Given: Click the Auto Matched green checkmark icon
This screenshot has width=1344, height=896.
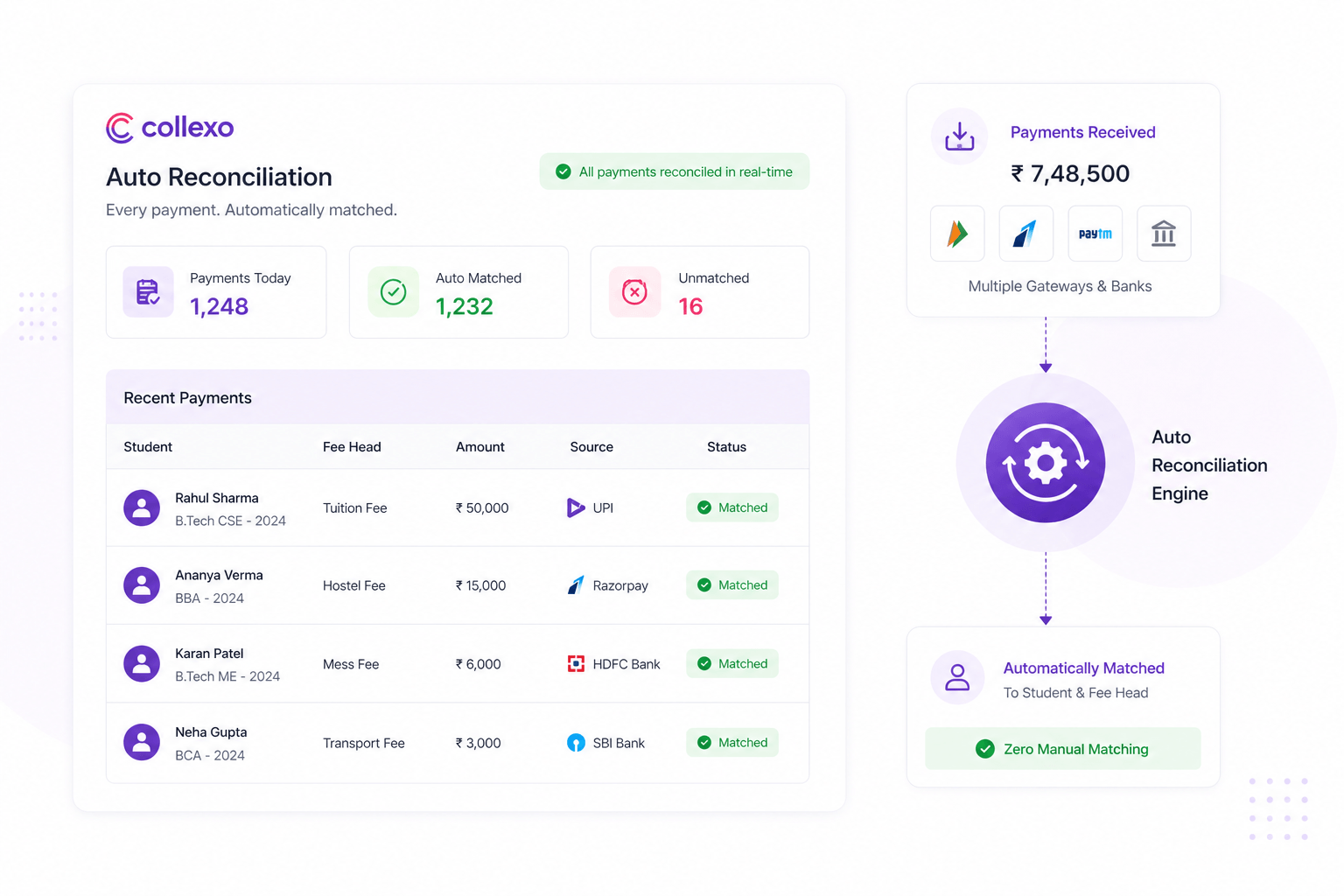Looking at the screenshot, I should point(393,291).
